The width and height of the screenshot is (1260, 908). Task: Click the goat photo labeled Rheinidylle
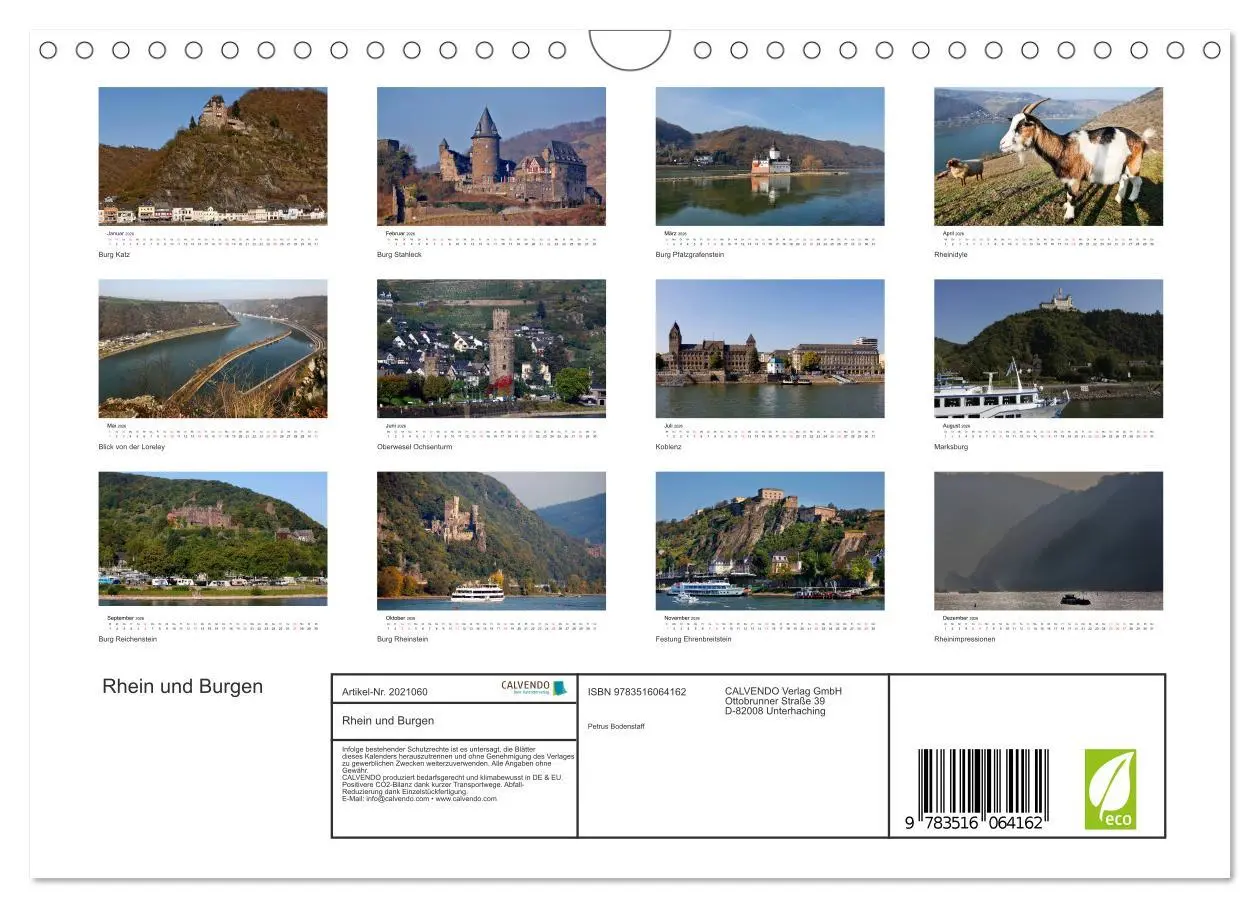(1048, 155)
